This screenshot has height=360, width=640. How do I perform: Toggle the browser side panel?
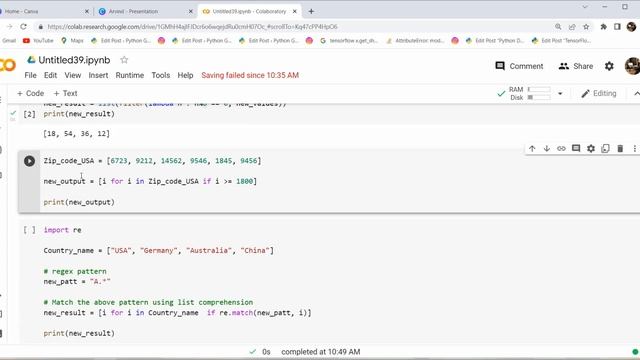[x=617, y=27]
